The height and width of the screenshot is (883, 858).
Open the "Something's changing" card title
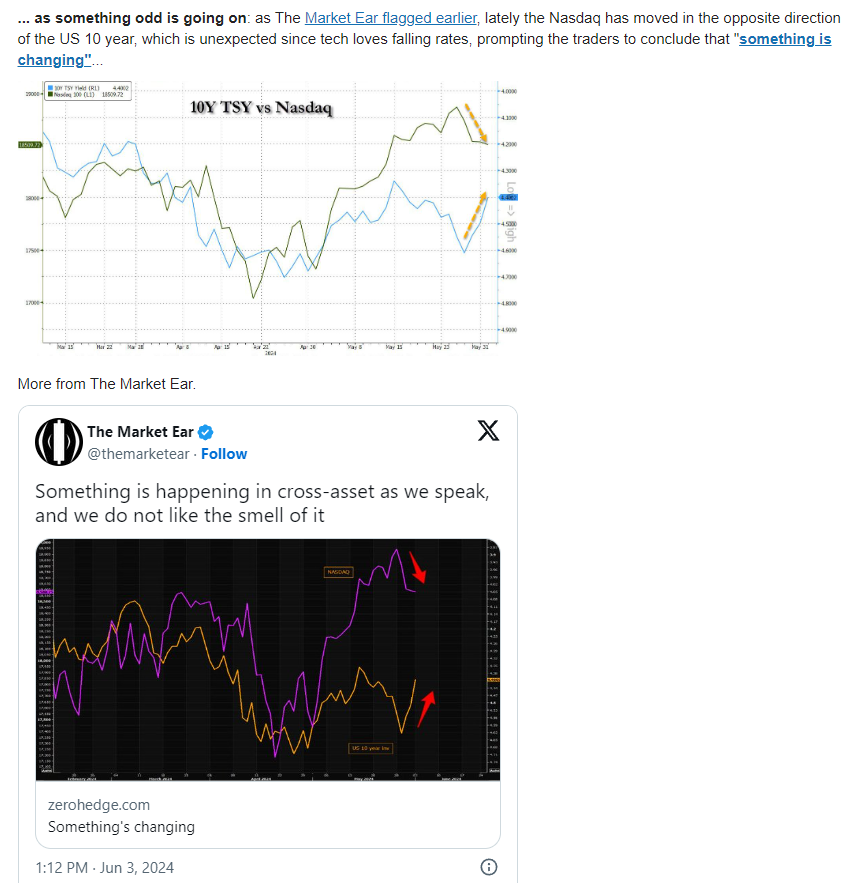(121, 827)
